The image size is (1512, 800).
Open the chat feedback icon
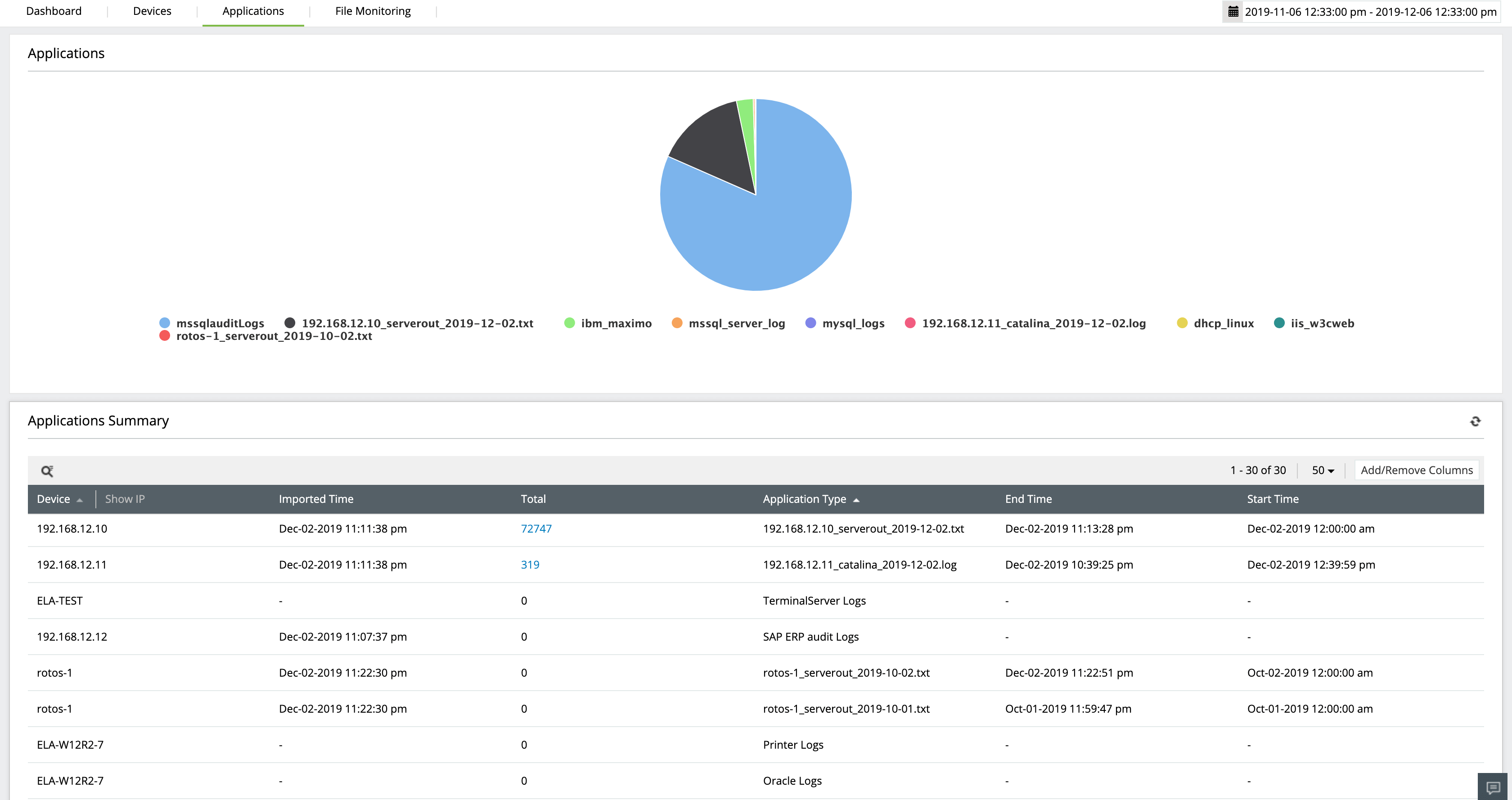click(1493, 787)
